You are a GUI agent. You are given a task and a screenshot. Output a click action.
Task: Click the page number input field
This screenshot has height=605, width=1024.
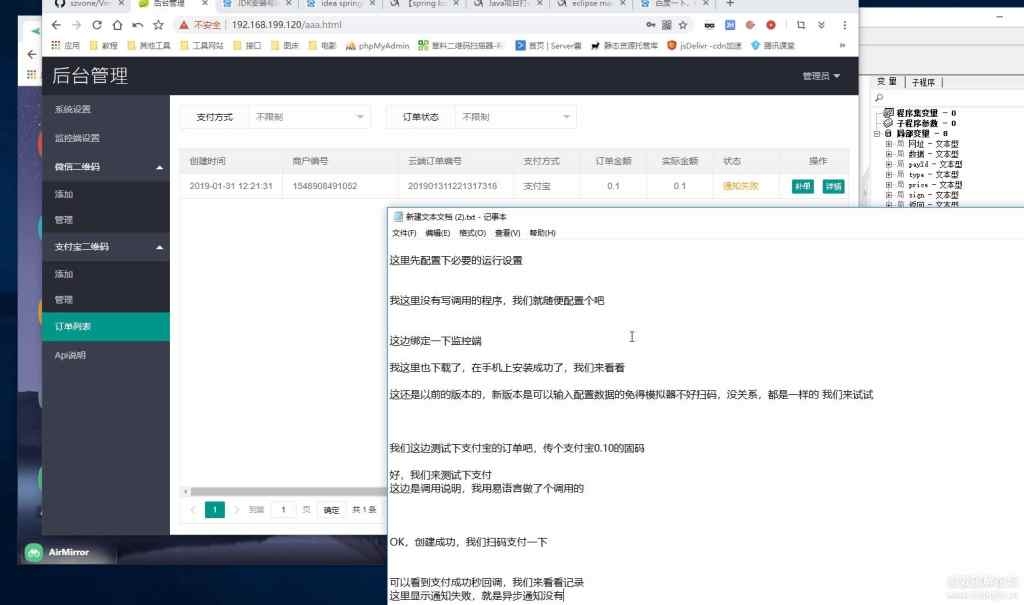click(x=283, y=510)
